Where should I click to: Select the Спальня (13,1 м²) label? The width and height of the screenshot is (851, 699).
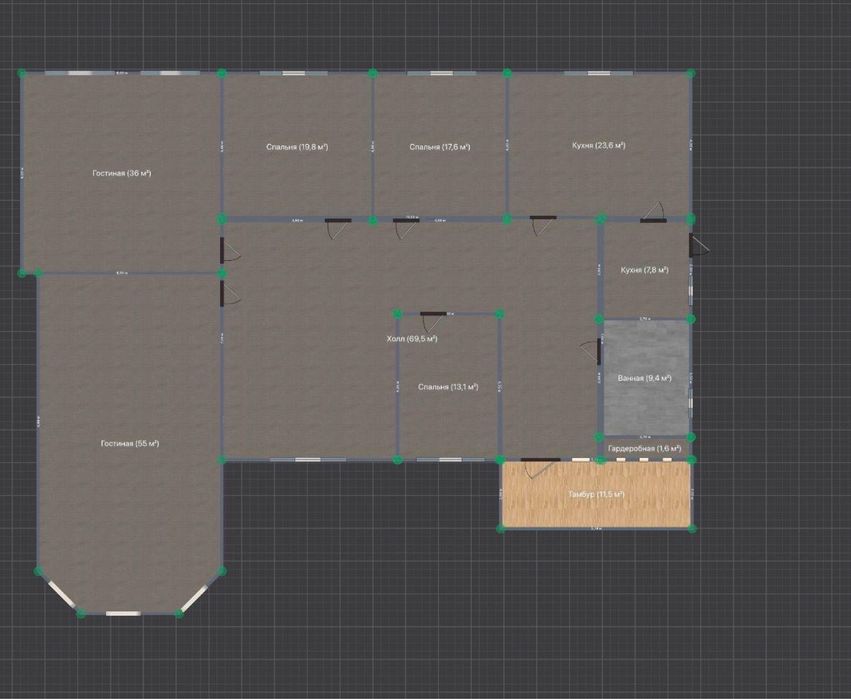click(x=448, y=387)
